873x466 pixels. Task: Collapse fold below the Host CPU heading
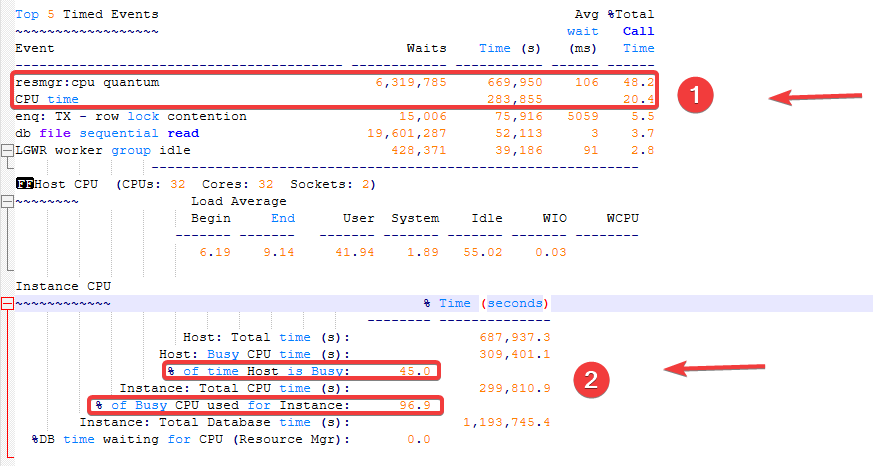(7, 201)
